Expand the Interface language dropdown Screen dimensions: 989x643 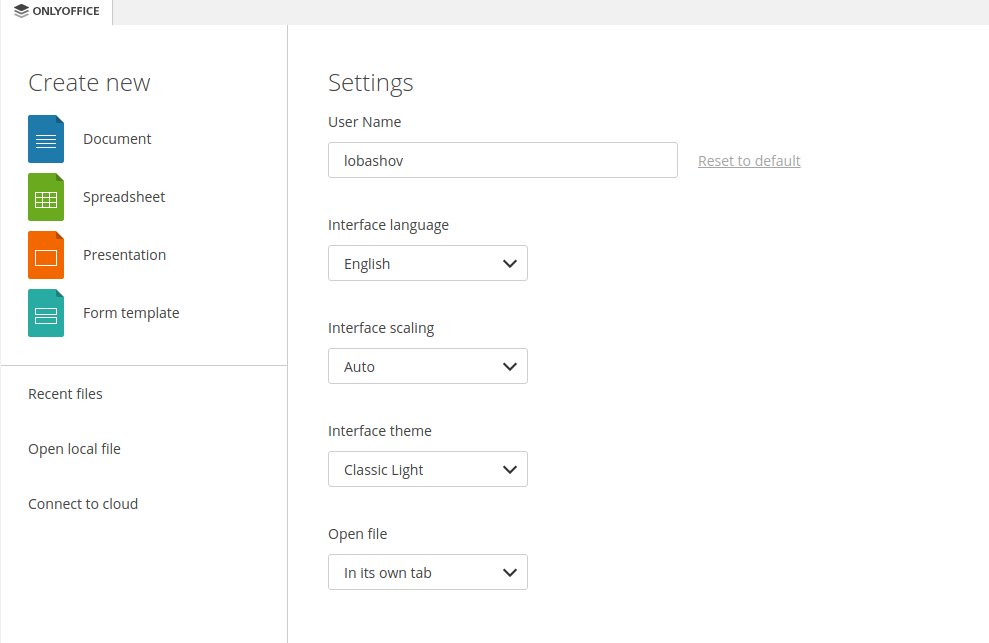tap(428, 263)
